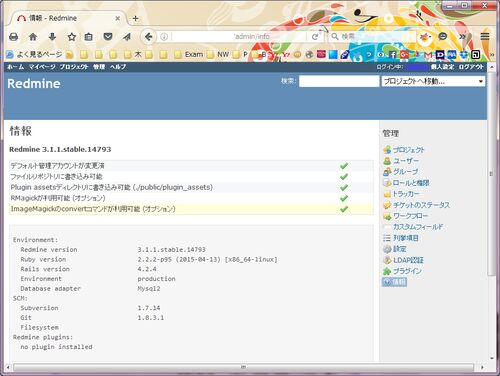Open チケットのステータス in admin sidebar
Screen dimensions: 500x376
pyautogui.click(x=421, y=205)
